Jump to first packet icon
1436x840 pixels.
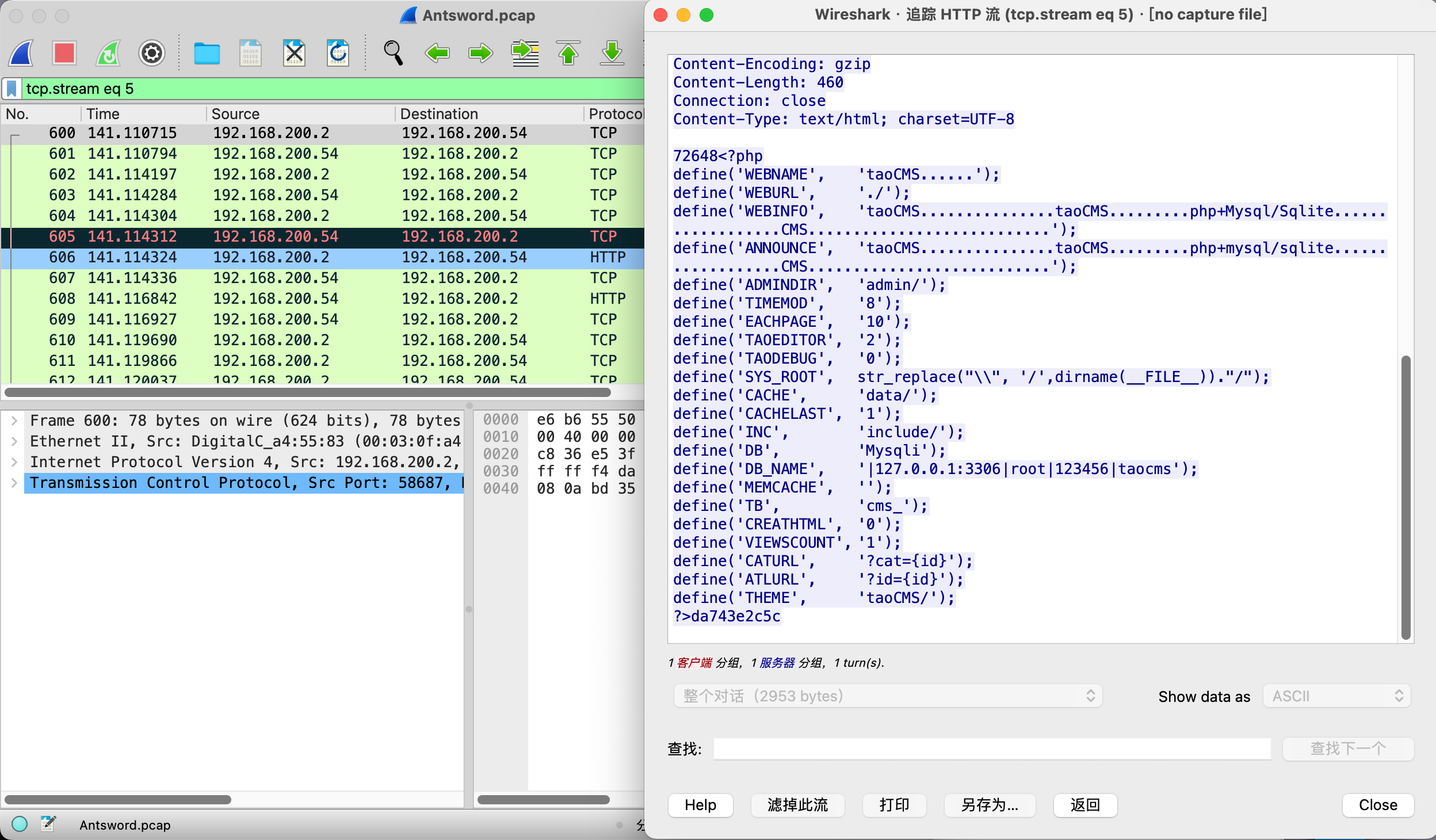click(x=568, y=54)
